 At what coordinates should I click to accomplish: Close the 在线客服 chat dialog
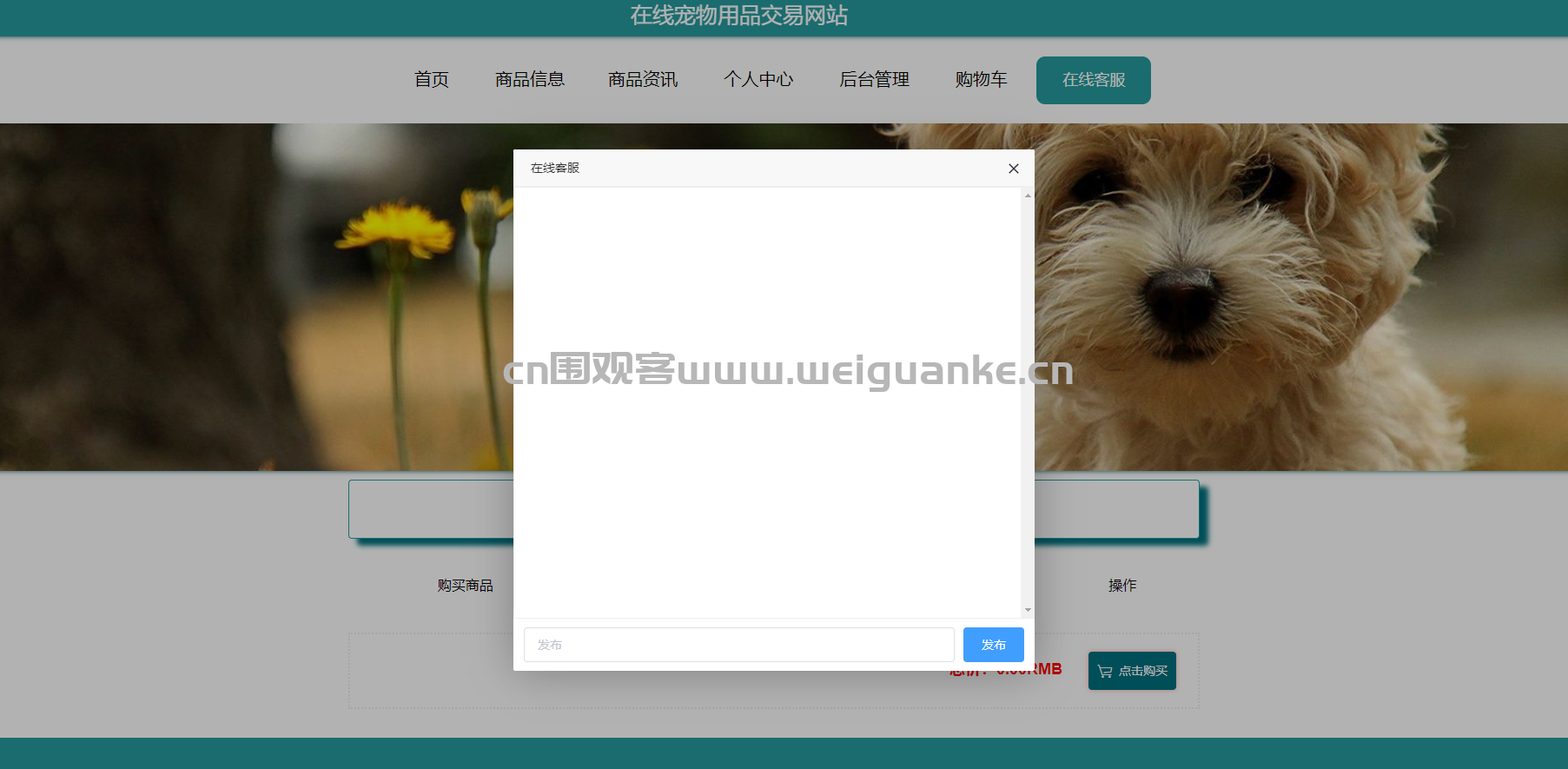pyautogui.click(x=1013, y=169)
